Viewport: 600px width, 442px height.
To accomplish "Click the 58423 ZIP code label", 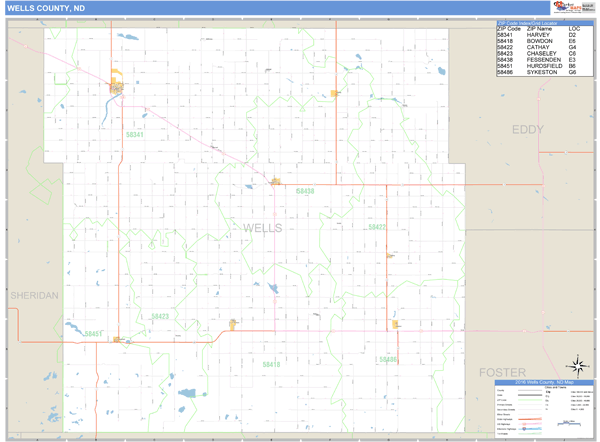I will [159, 316].
